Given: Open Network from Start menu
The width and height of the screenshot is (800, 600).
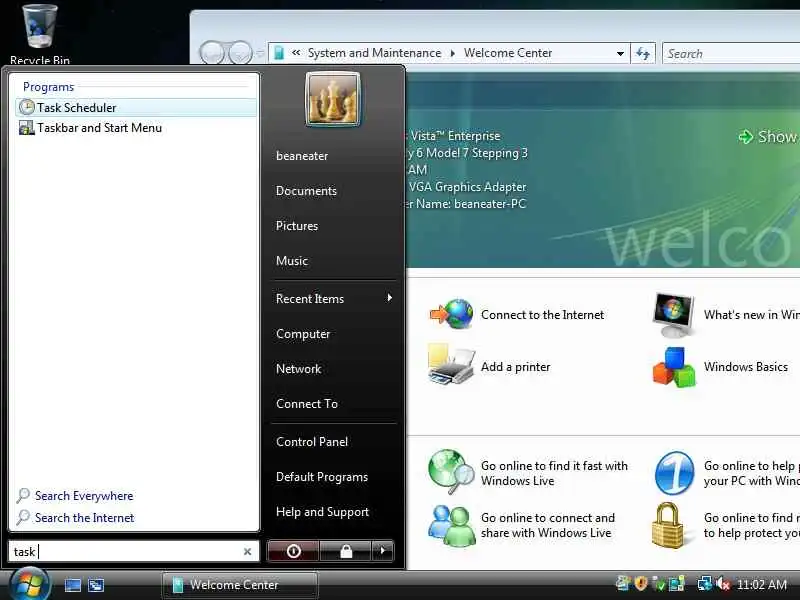Looking at the screenshot, I should [x=298, y=369].
